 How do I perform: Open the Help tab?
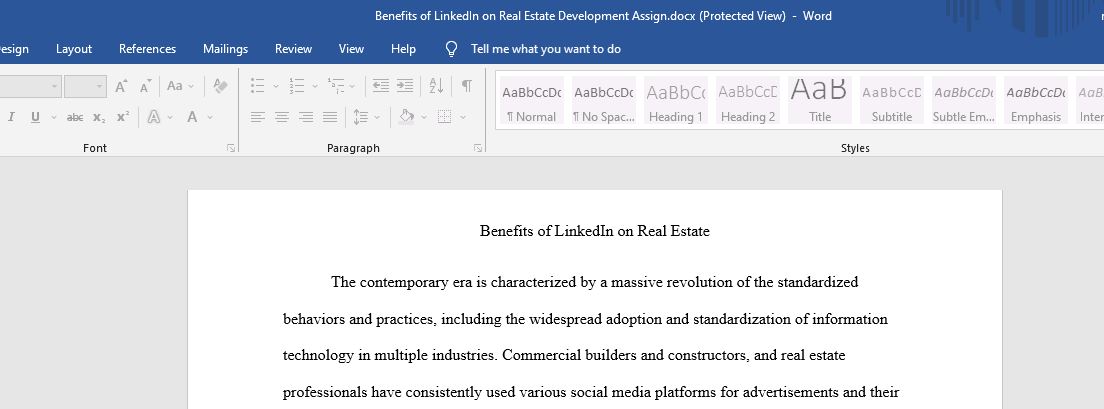(x=403, y=49)
